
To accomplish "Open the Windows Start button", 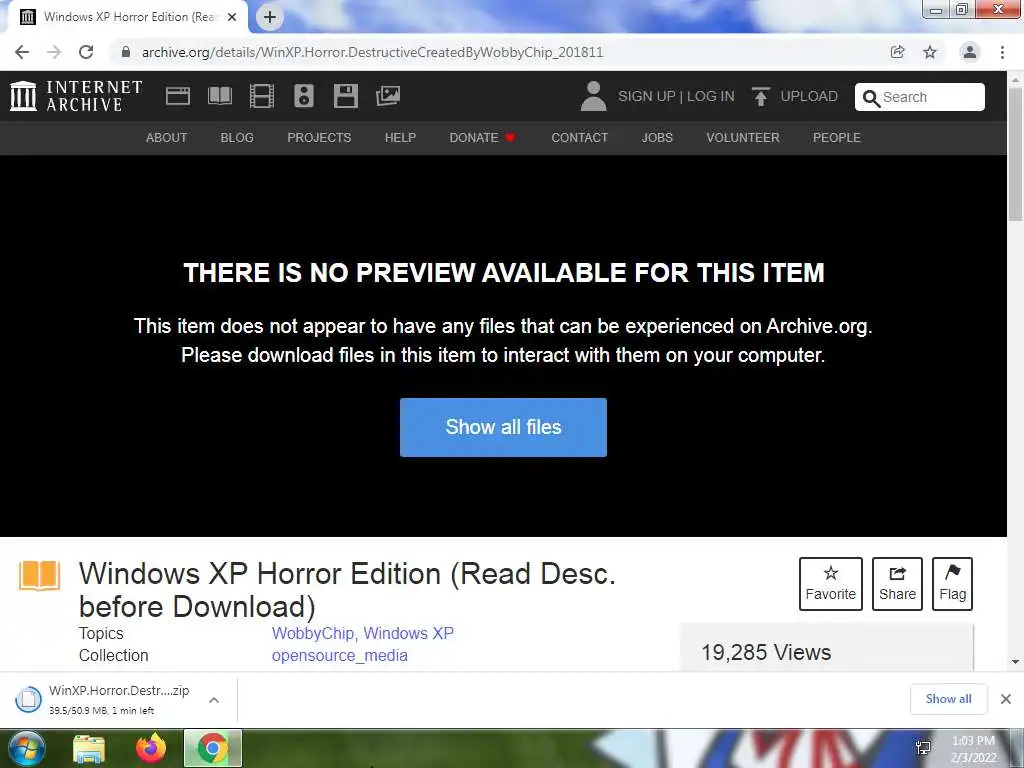I will [26, 748].
